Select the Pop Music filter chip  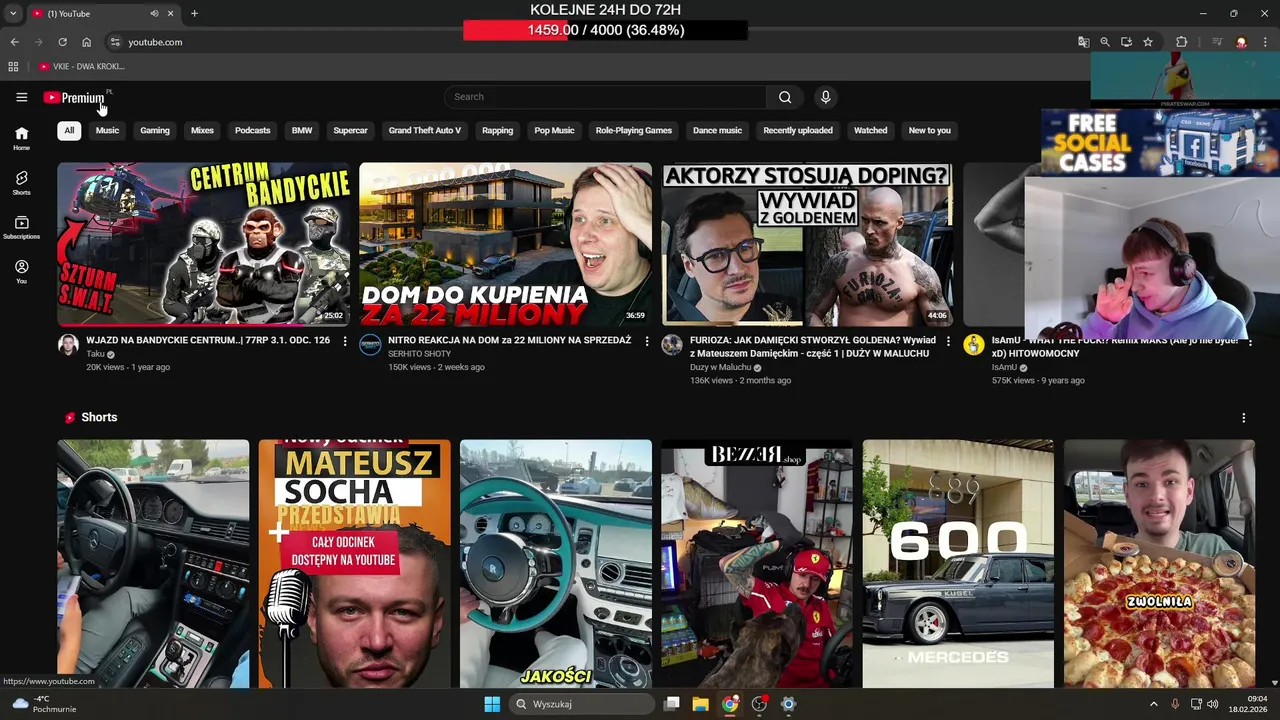click(x=554, y=130)
